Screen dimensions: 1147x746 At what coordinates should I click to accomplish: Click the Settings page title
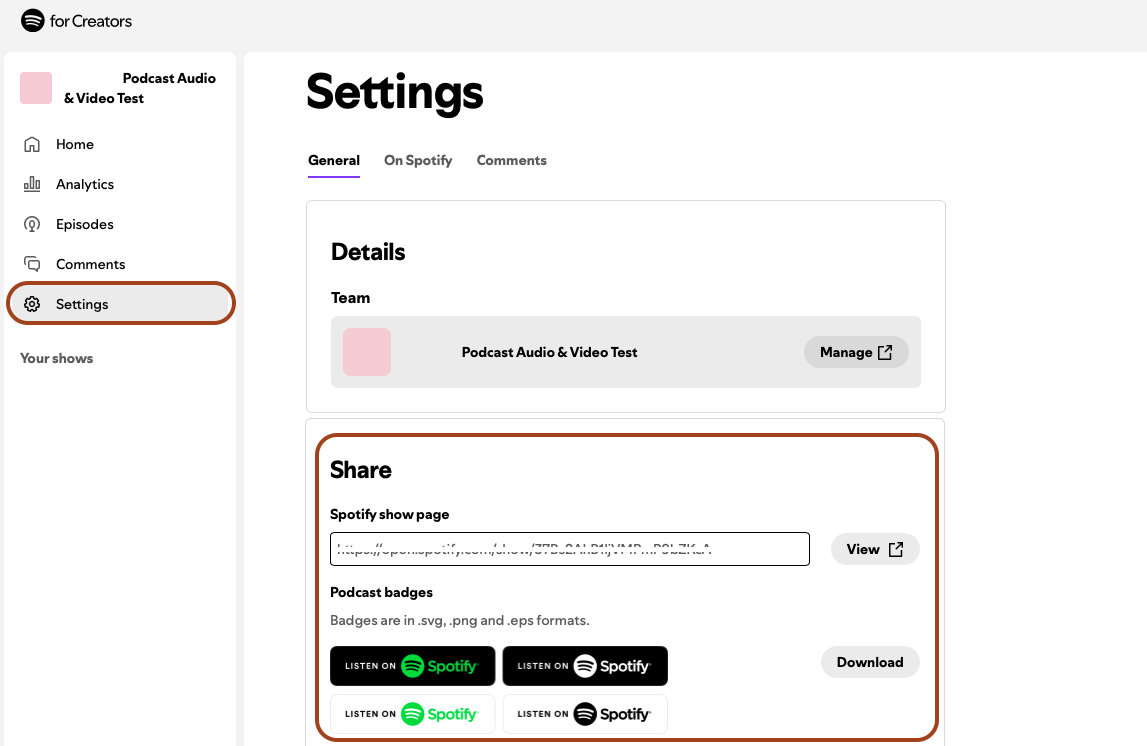(395, 93)
